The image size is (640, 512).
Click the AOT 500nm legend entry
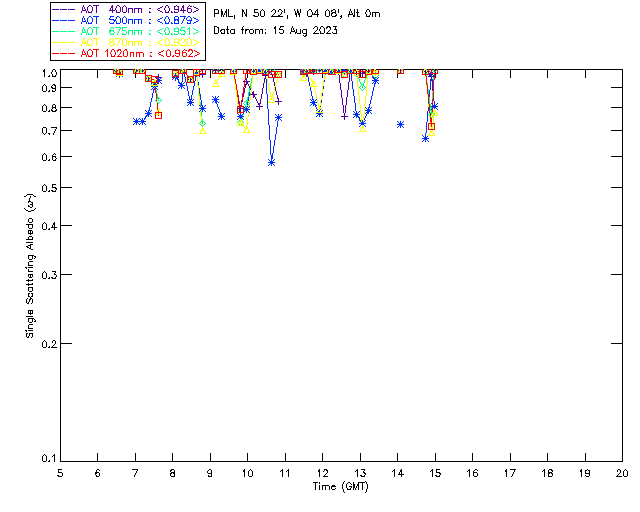click(x=127, y=20)
